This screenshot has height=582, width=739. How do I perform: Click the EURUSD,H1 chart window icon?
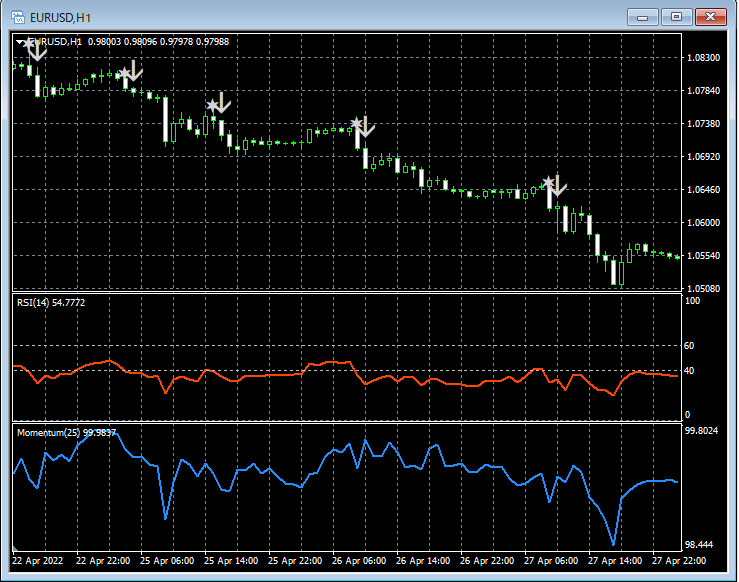click(18, 17)
